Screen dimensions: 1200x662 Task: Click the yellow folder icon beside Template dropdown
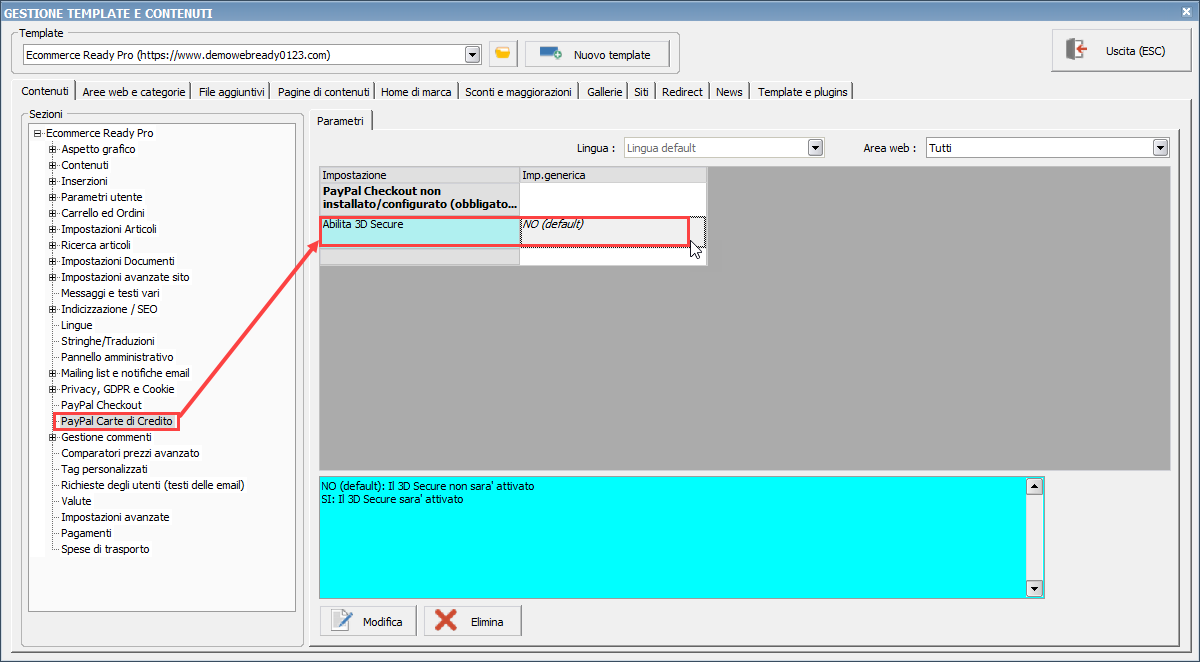503,54
